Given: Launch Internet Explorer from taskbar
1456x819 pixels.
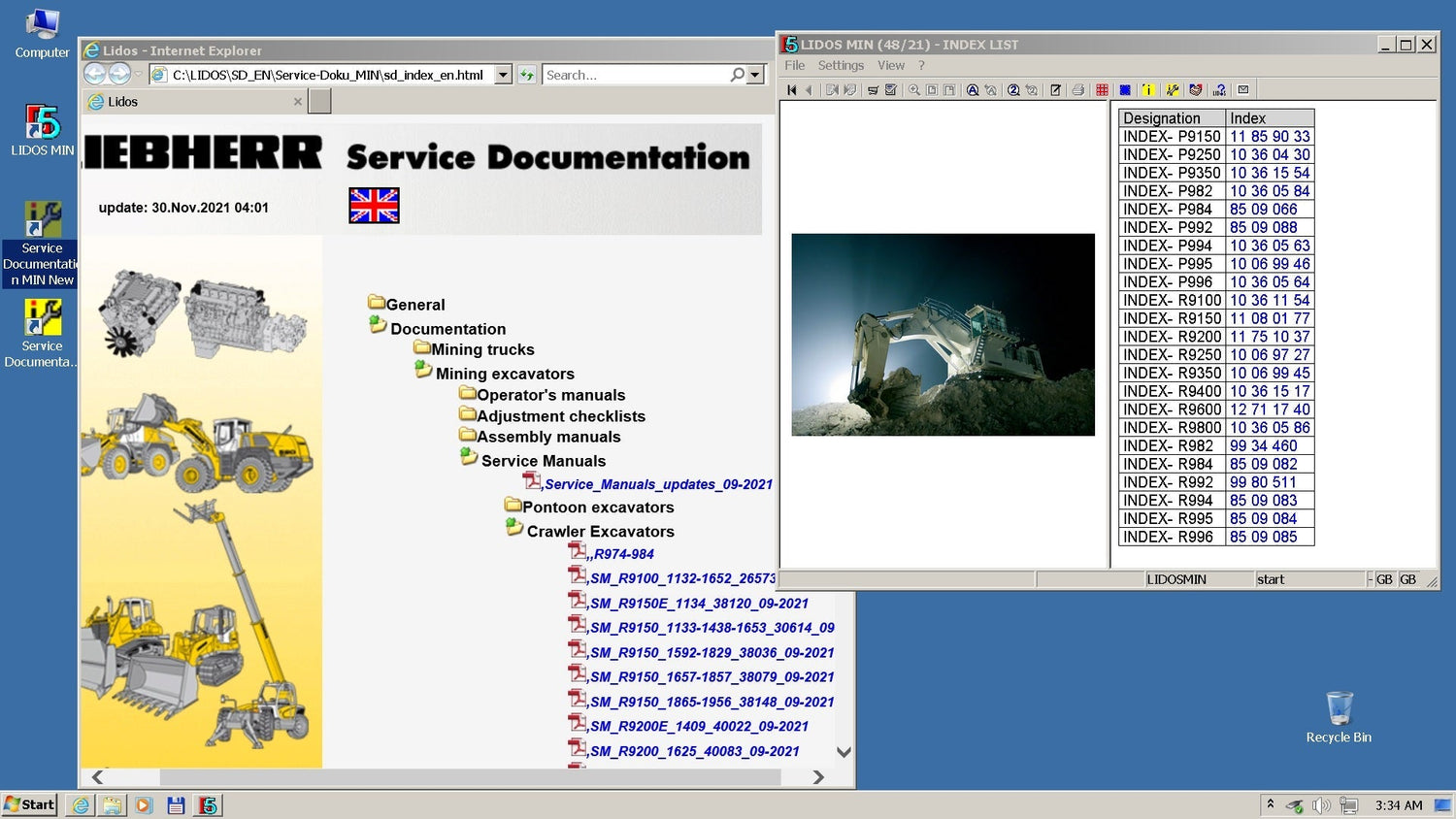Looking at the screenshot, I should click(81, 805).
